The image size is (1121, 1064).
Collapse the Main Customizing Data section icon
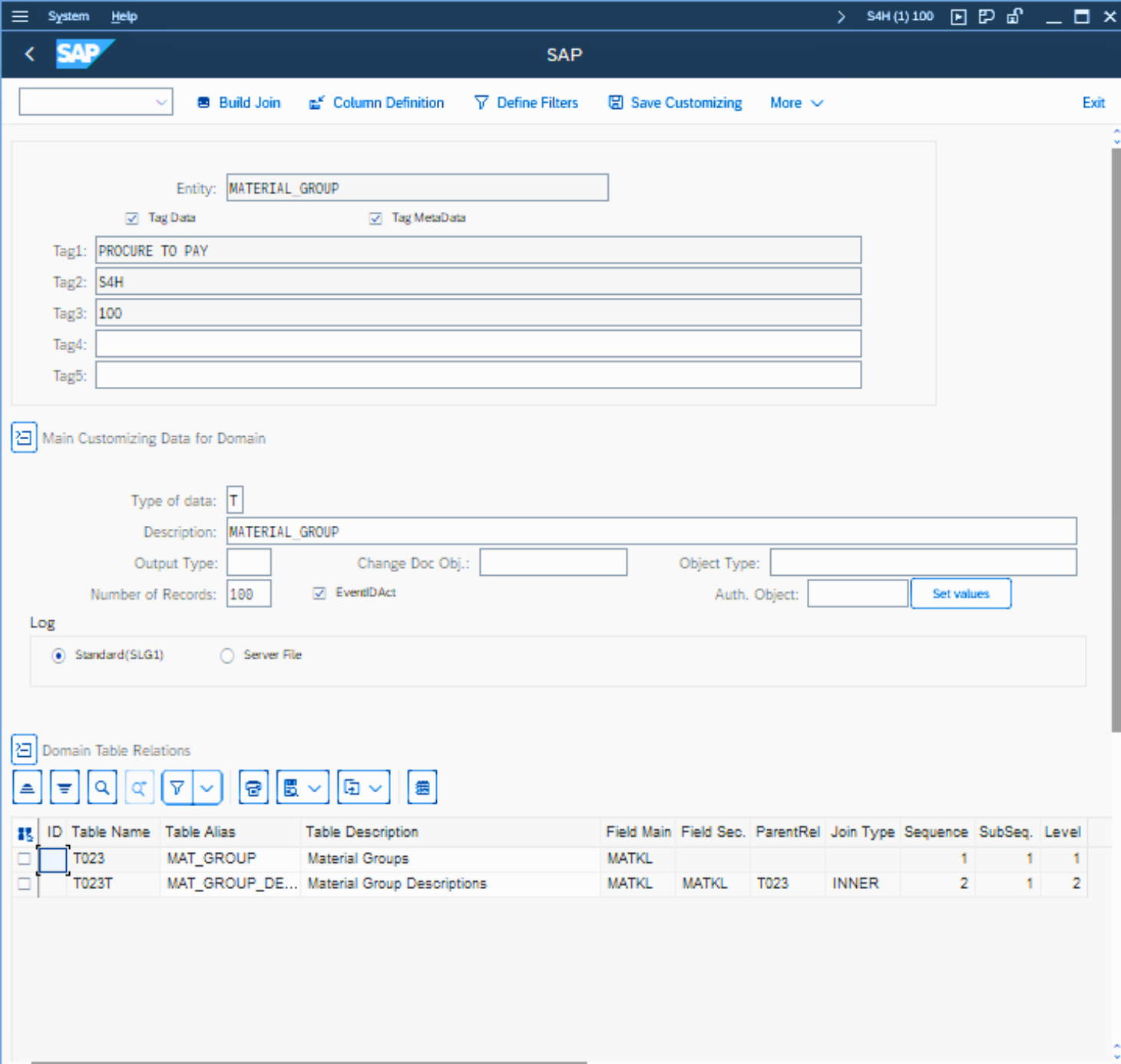pos(24,438)
